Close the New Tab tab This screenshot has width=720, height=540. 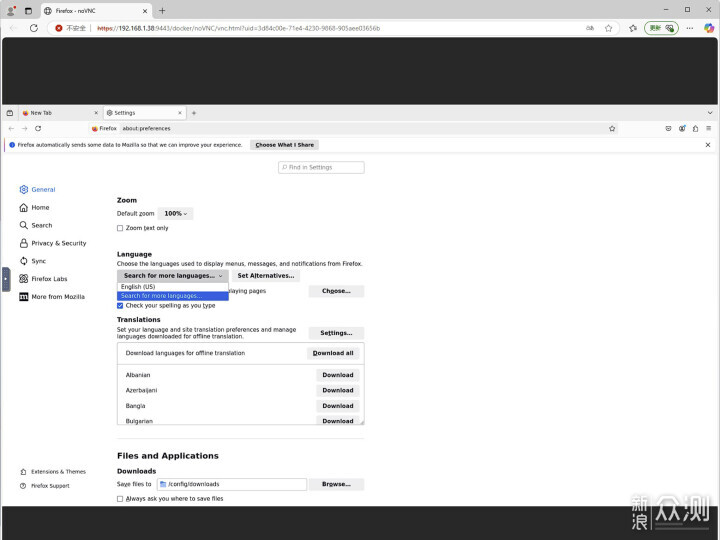tap(96, 112)
